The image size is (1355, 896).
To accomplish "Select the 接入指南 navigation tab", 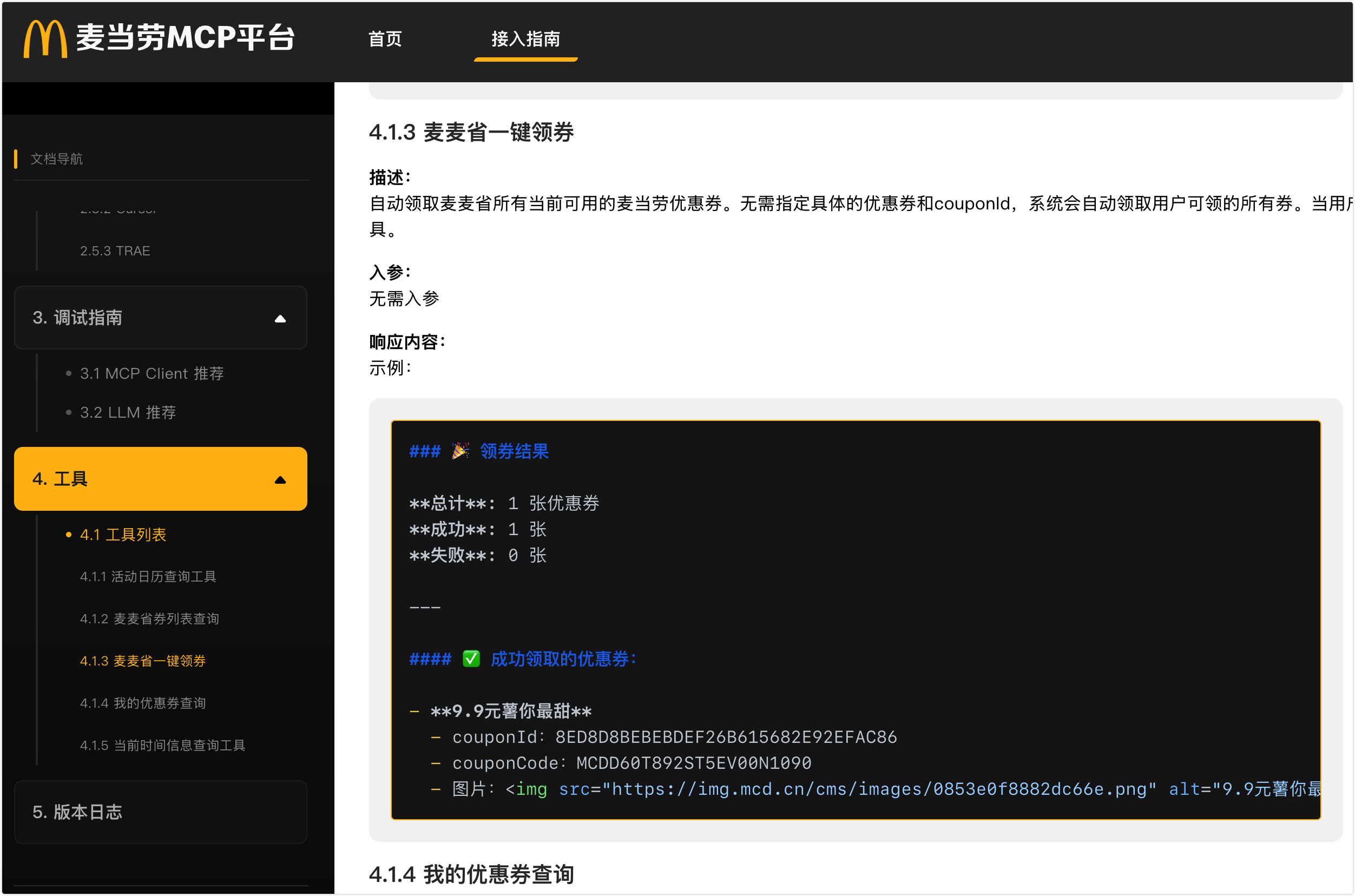I will point(525,39).
